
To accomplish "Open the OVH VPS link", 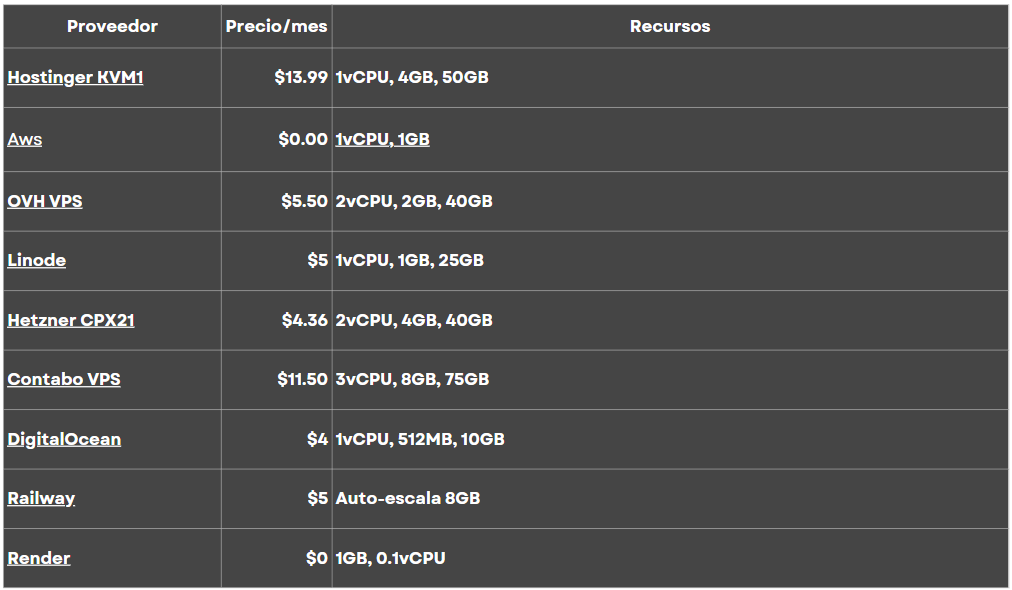I will (x=45, y=201).
